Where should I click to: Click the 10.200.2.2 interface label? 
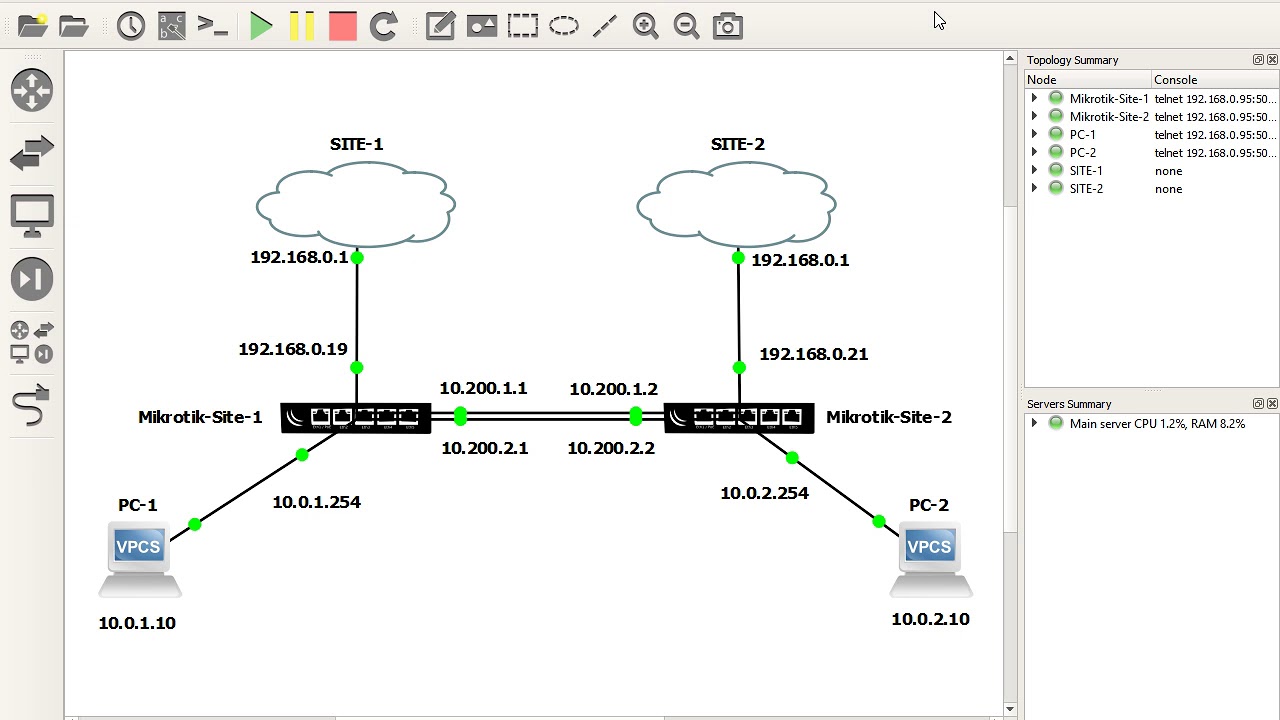(x=611, y=448)
